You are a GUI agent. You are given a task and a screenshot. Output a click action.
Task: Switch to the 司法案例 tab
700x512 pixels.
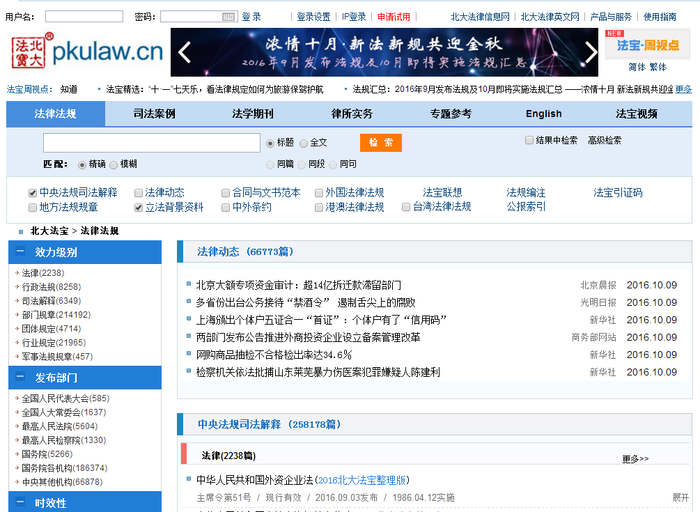point(153,114)
